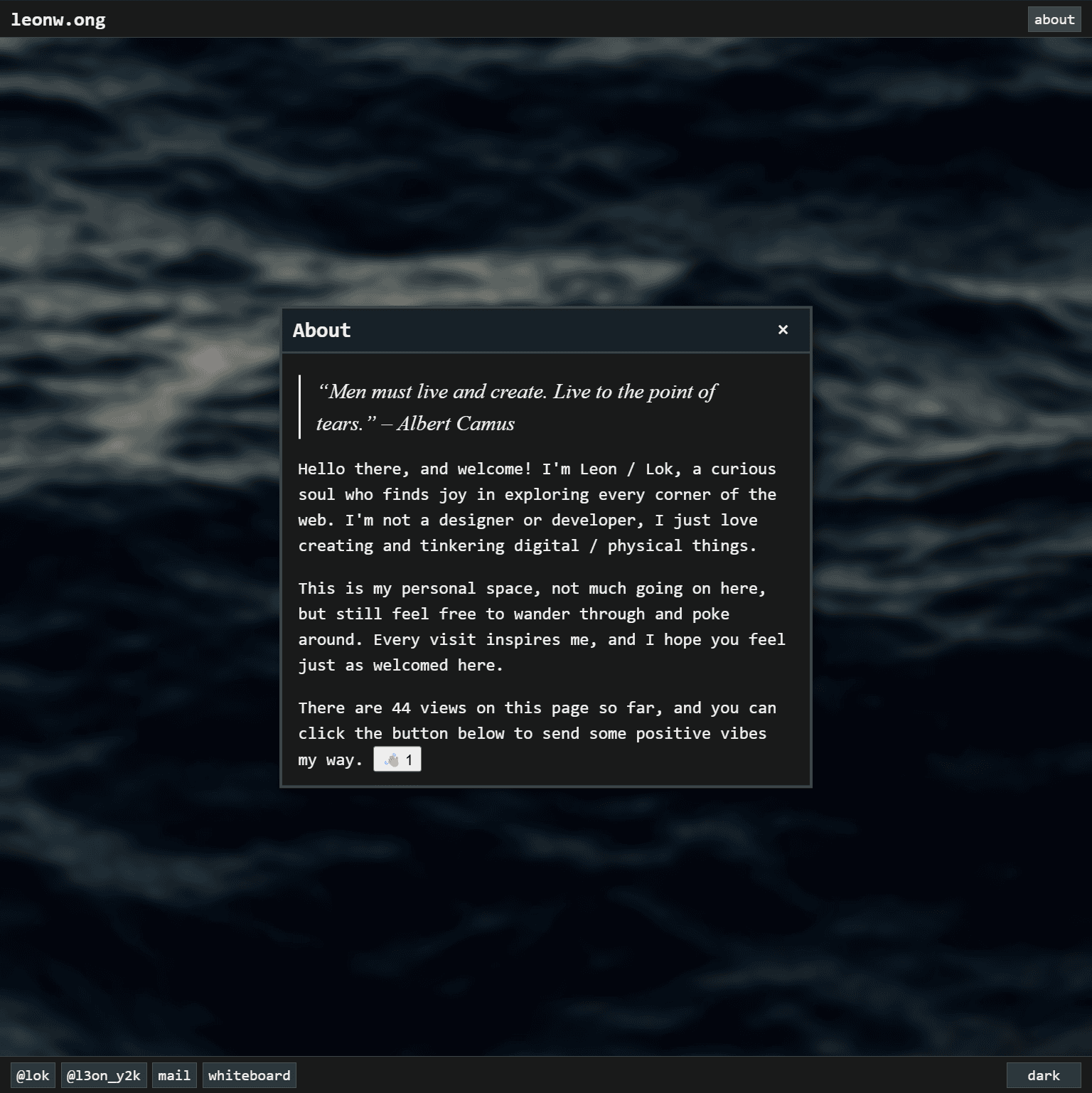Launch the whiteboard link
This screenshot has width=1092, height=1093.
click(x=249, y=1075)
